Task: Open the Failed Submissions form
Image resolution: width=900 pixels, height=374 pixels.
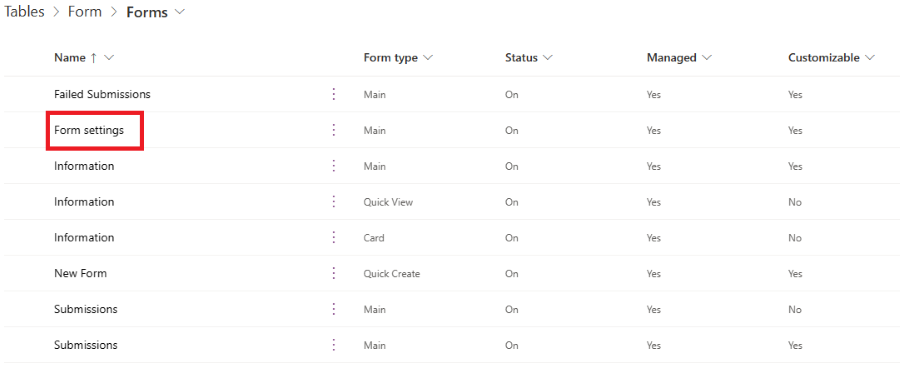Action: point(102,95)
